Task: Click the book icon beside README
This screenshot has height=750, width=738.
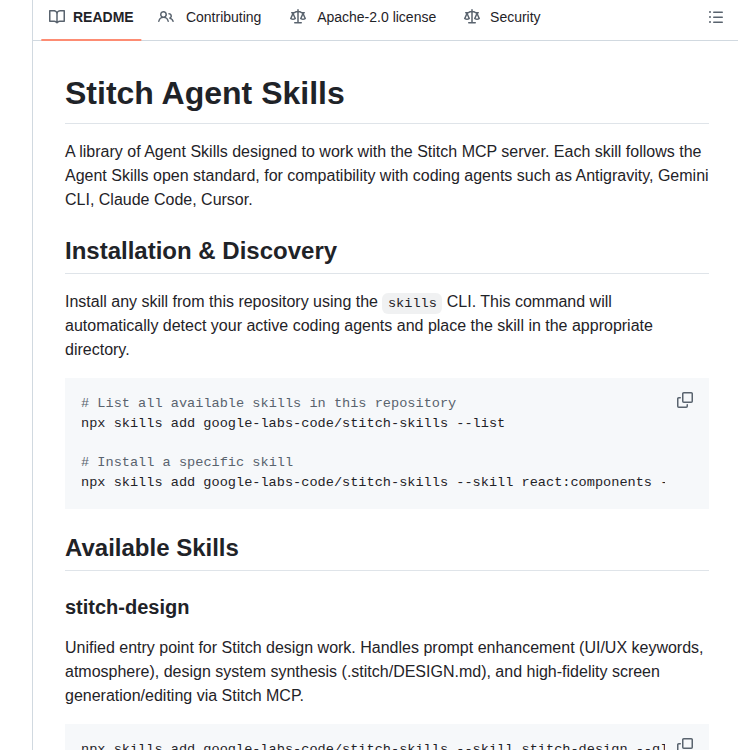Action: (57, 17)
